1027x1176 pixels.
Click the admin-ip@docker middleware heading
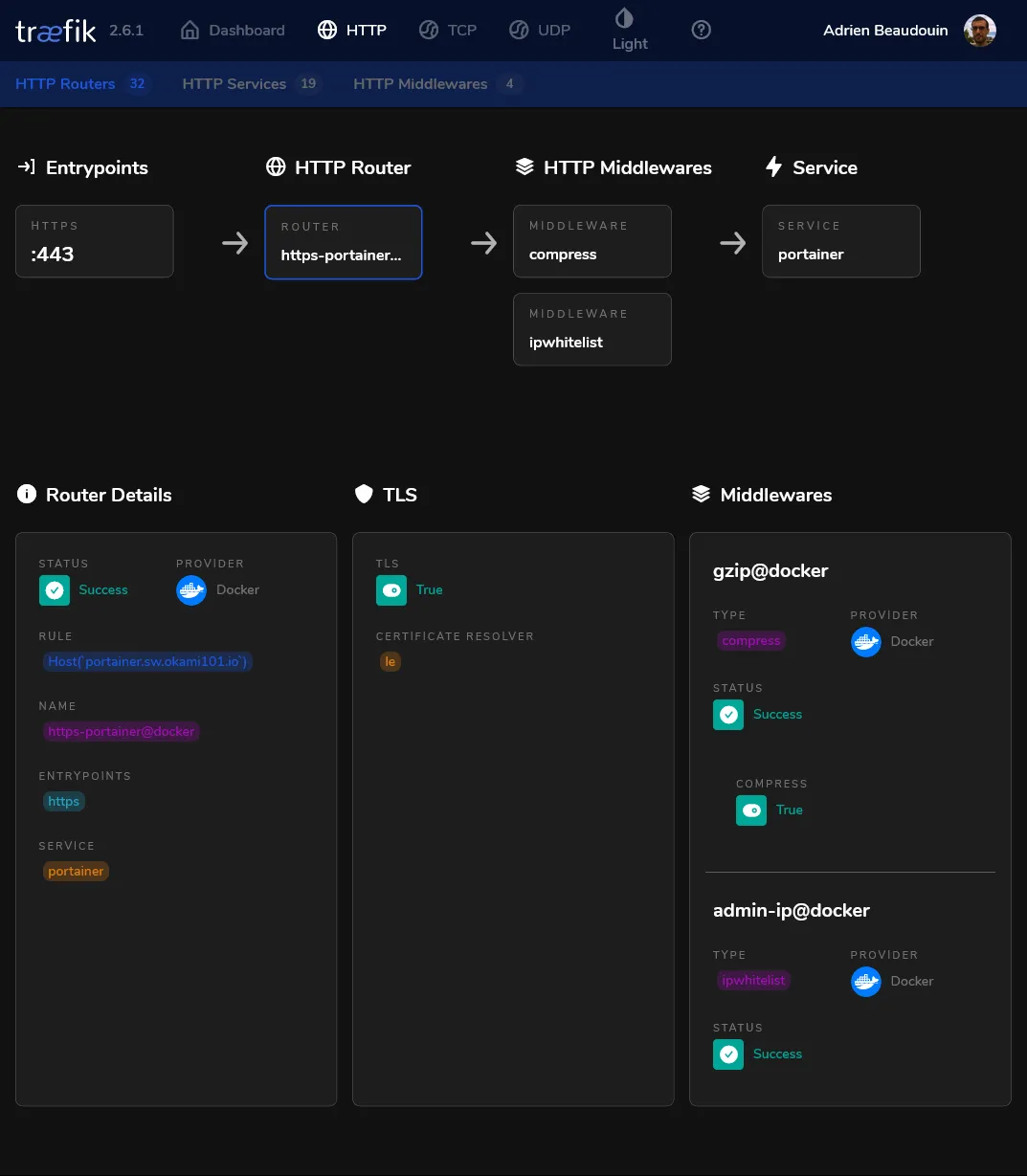click(792, 910)
